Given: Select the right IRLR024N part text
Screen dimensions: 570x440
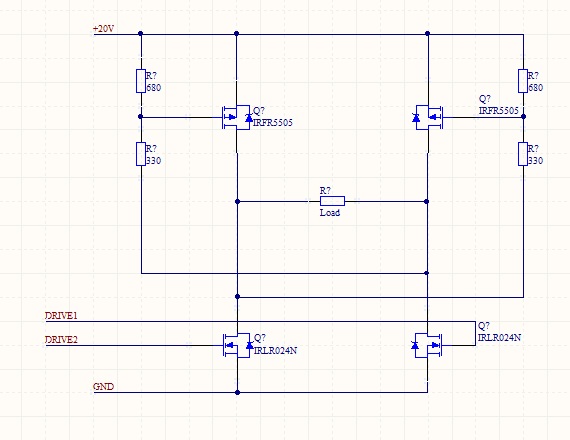Looking at the screenshot, I should (x=499, y=337).
